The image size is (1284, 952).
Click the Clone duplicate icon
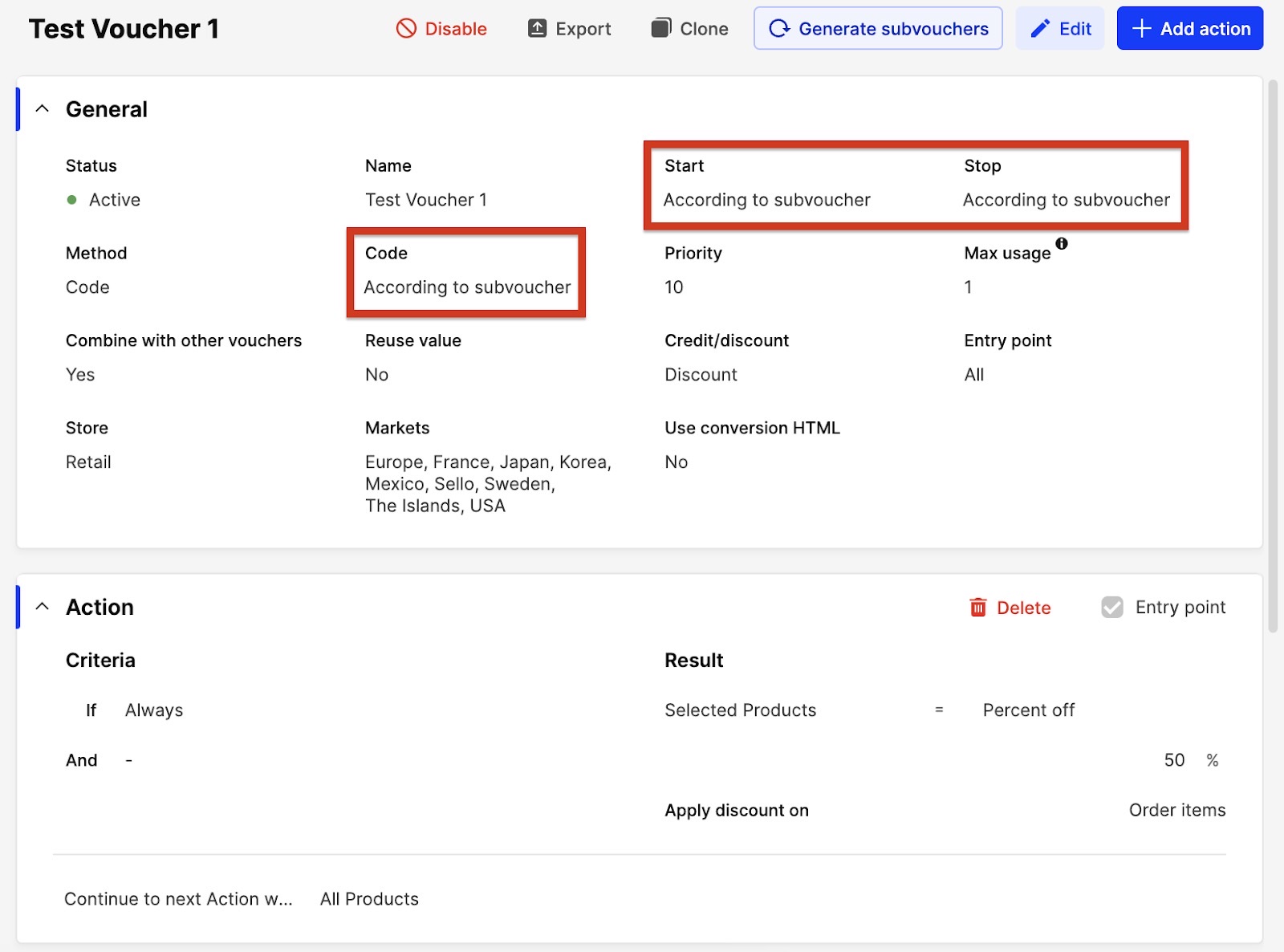[x=660, y=29]
